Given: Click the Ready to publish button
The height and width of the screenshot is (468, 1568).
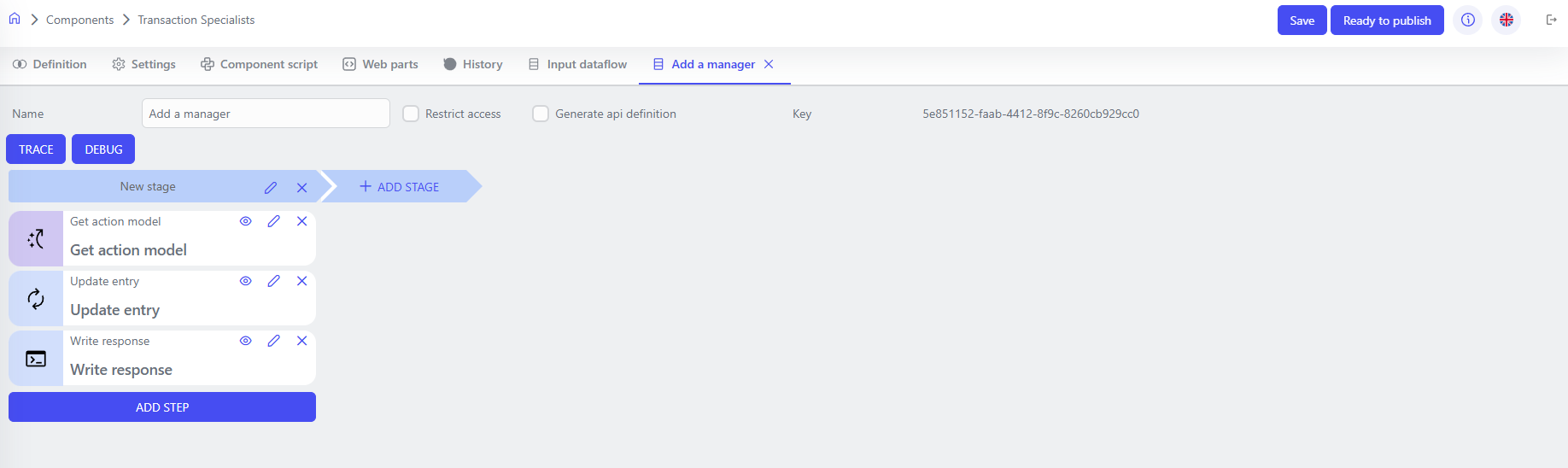Looking at the screenshot, I should [x=1386, y=20].
